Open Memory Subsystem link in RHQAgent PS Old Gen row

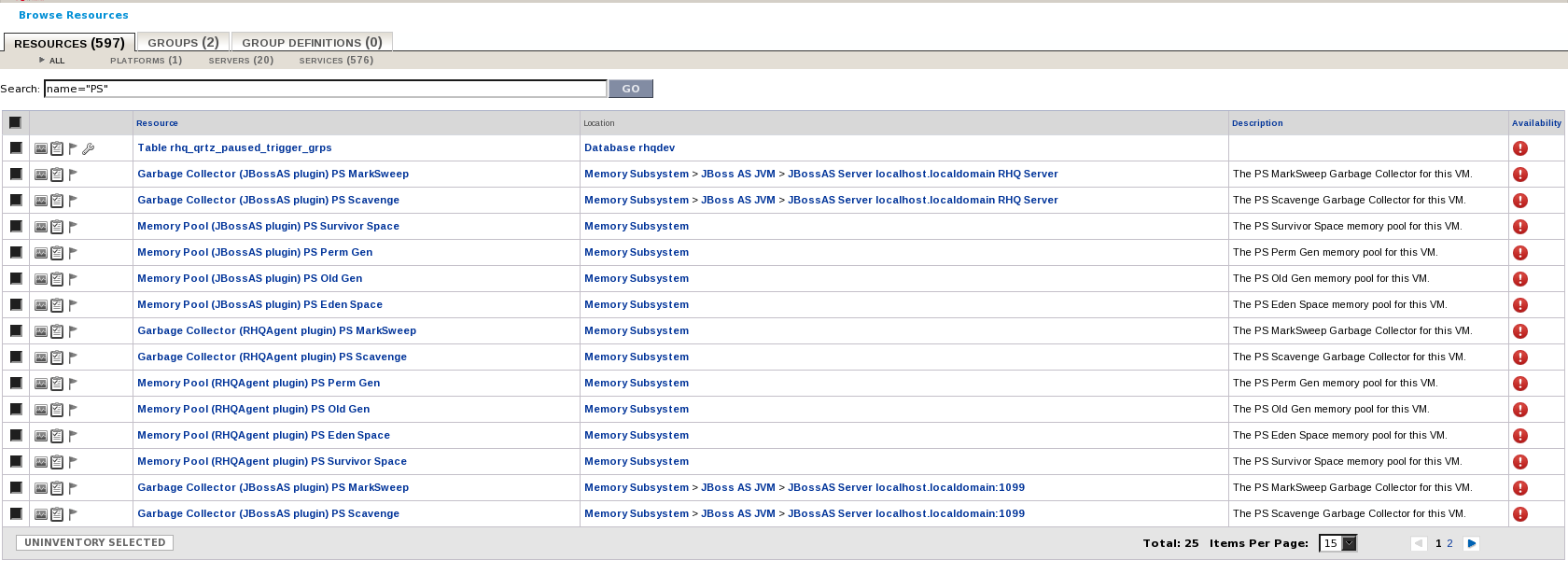coord(637,409)
